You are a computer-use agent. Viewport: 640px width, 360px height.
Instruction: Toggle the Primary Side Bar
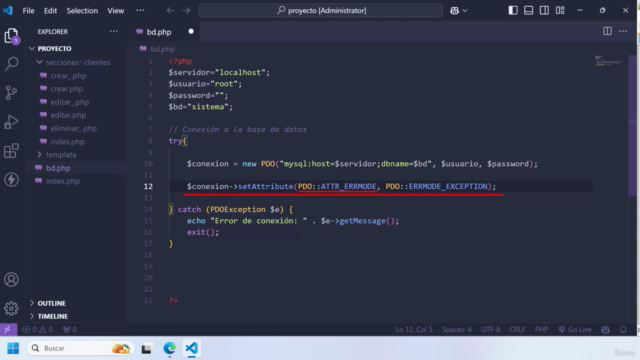513,10
